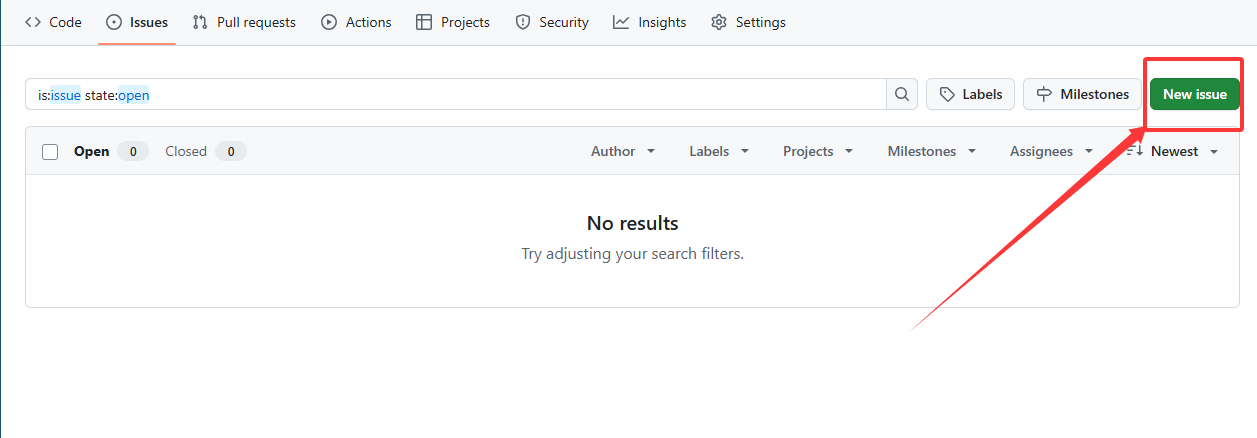Click the Milestones signpost icon

[1044, 95]
